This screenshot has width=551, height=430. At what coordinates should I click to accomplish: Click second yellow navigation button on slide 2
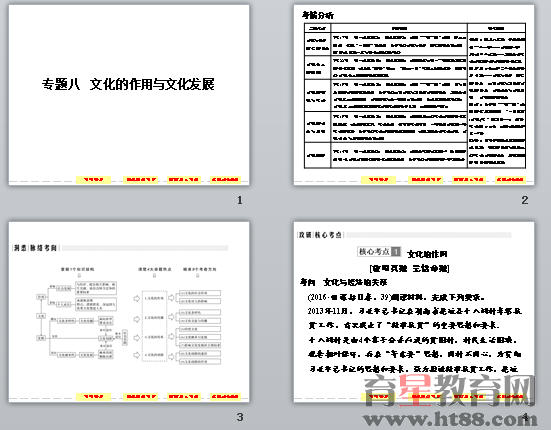click(x=426, y=180)
